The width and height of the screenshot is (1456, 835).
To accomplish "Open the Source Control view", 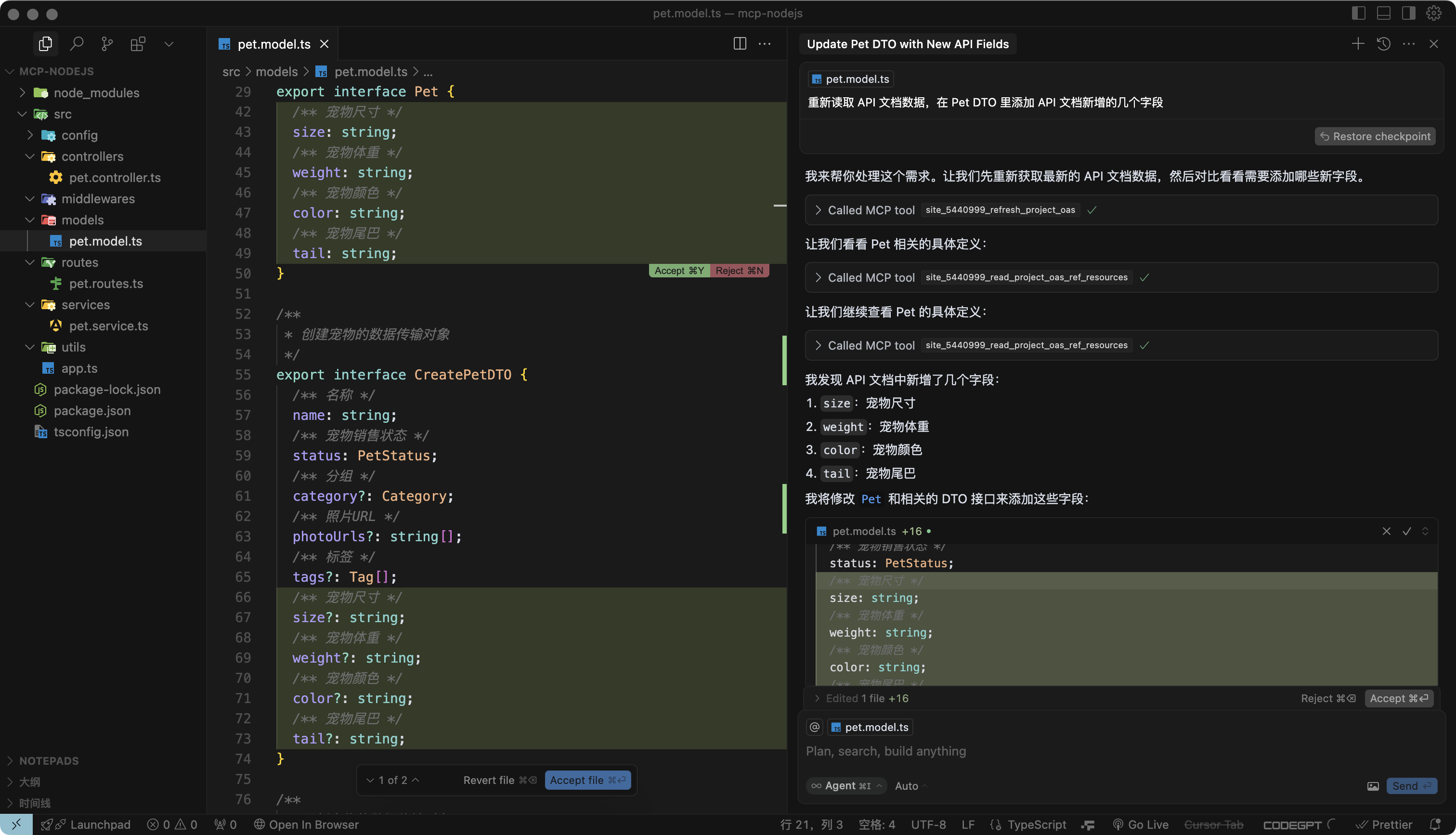I will [x=107, y=44].
